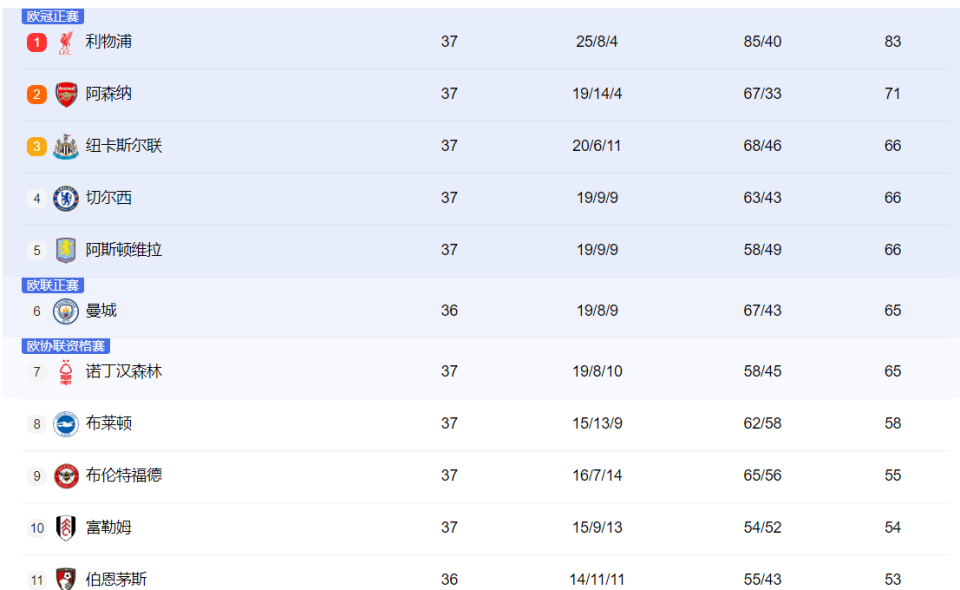Click the 欧协联资格赛 qualification label
Viewport: 960px width, 590px height.
pos(66,346)
